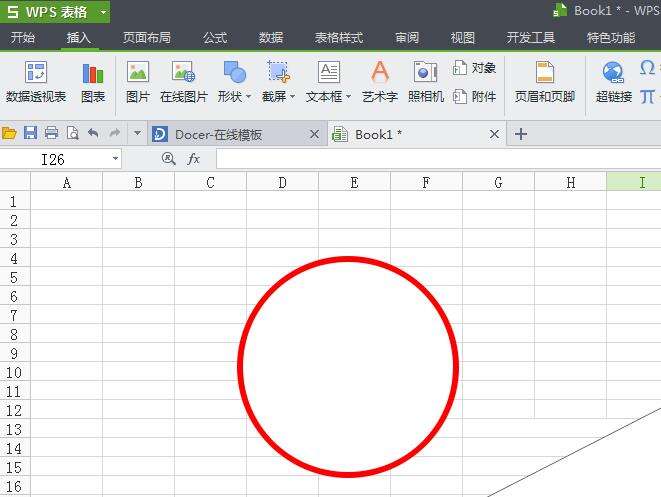Insert 艺术字 word art

[380, 82]
